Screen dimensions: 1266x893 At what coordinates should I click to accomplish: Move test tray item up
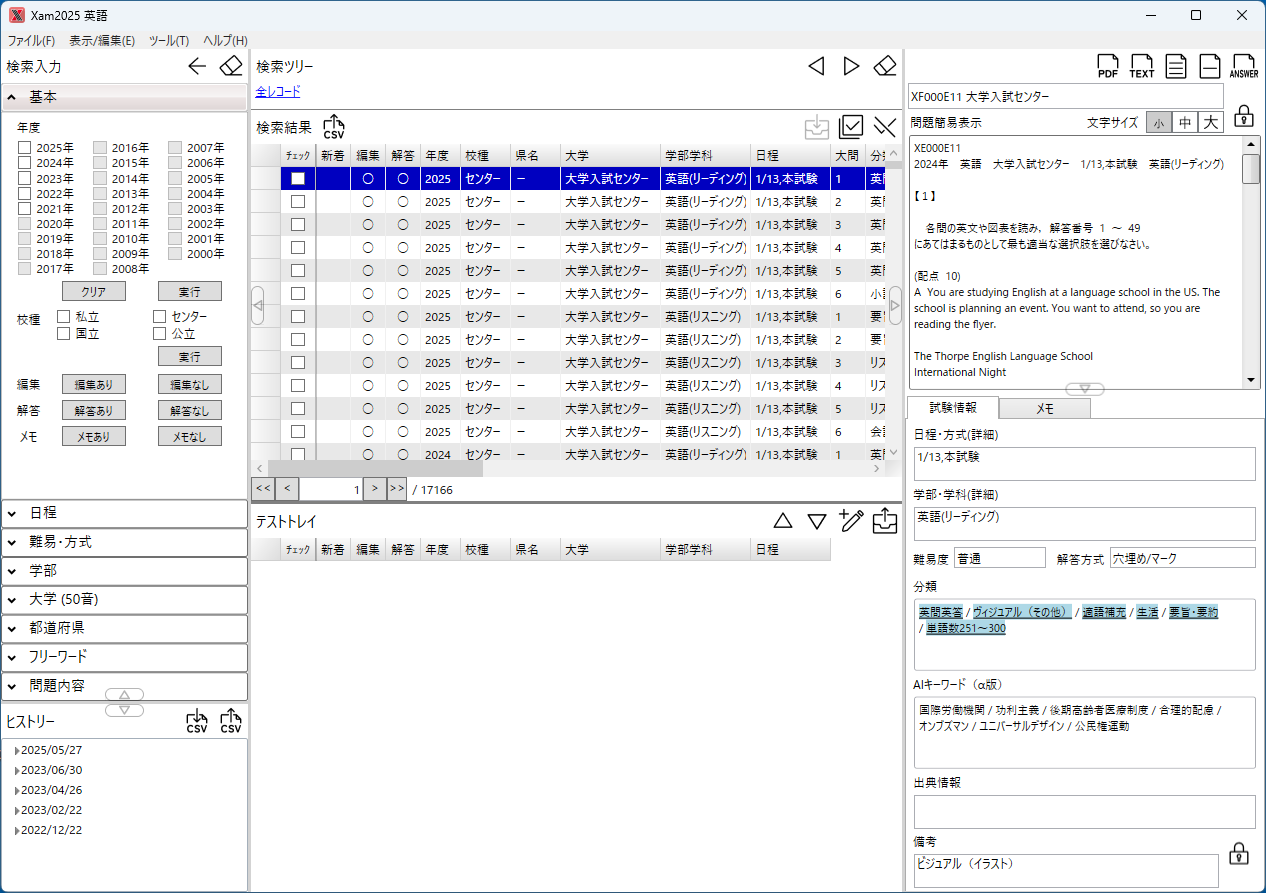coord(783,521)
